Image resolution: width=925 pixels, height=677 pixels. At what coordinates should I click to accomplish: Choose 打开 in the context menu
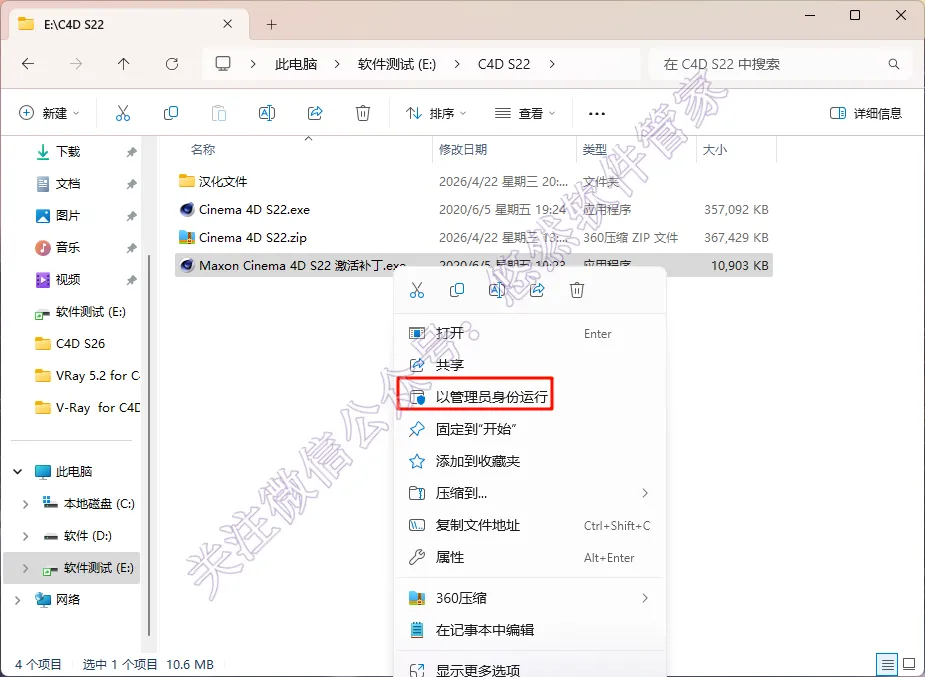tap(530, 333)
